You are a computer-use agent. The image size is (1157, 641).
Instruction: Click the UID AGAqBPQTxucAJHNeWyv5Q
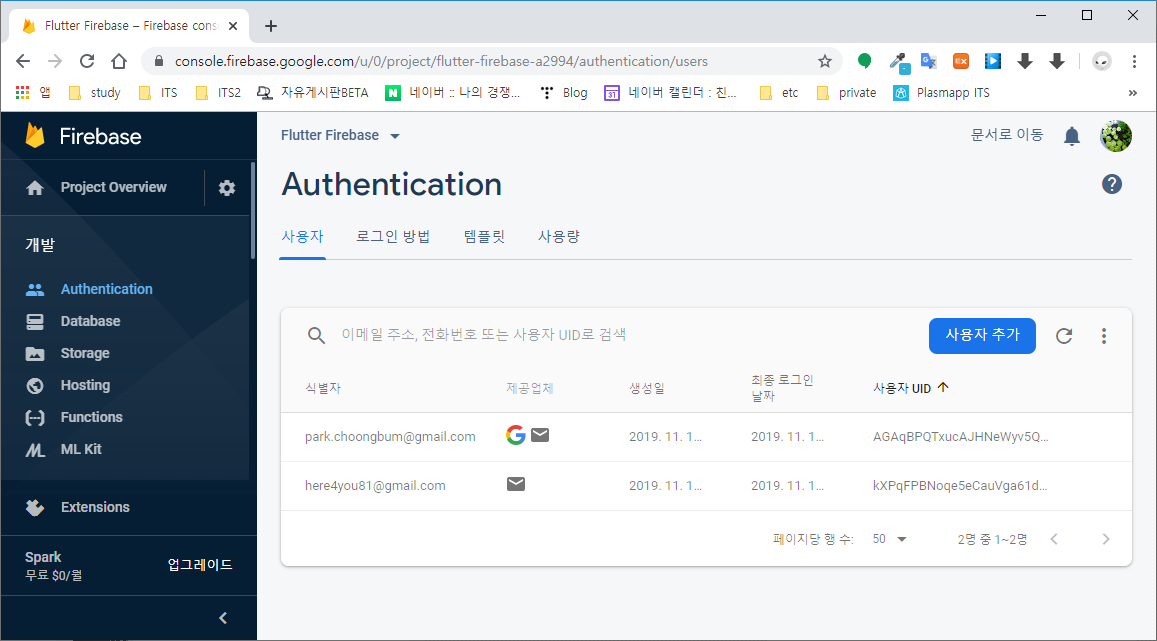pyautogui.click(x=960, y=437)
